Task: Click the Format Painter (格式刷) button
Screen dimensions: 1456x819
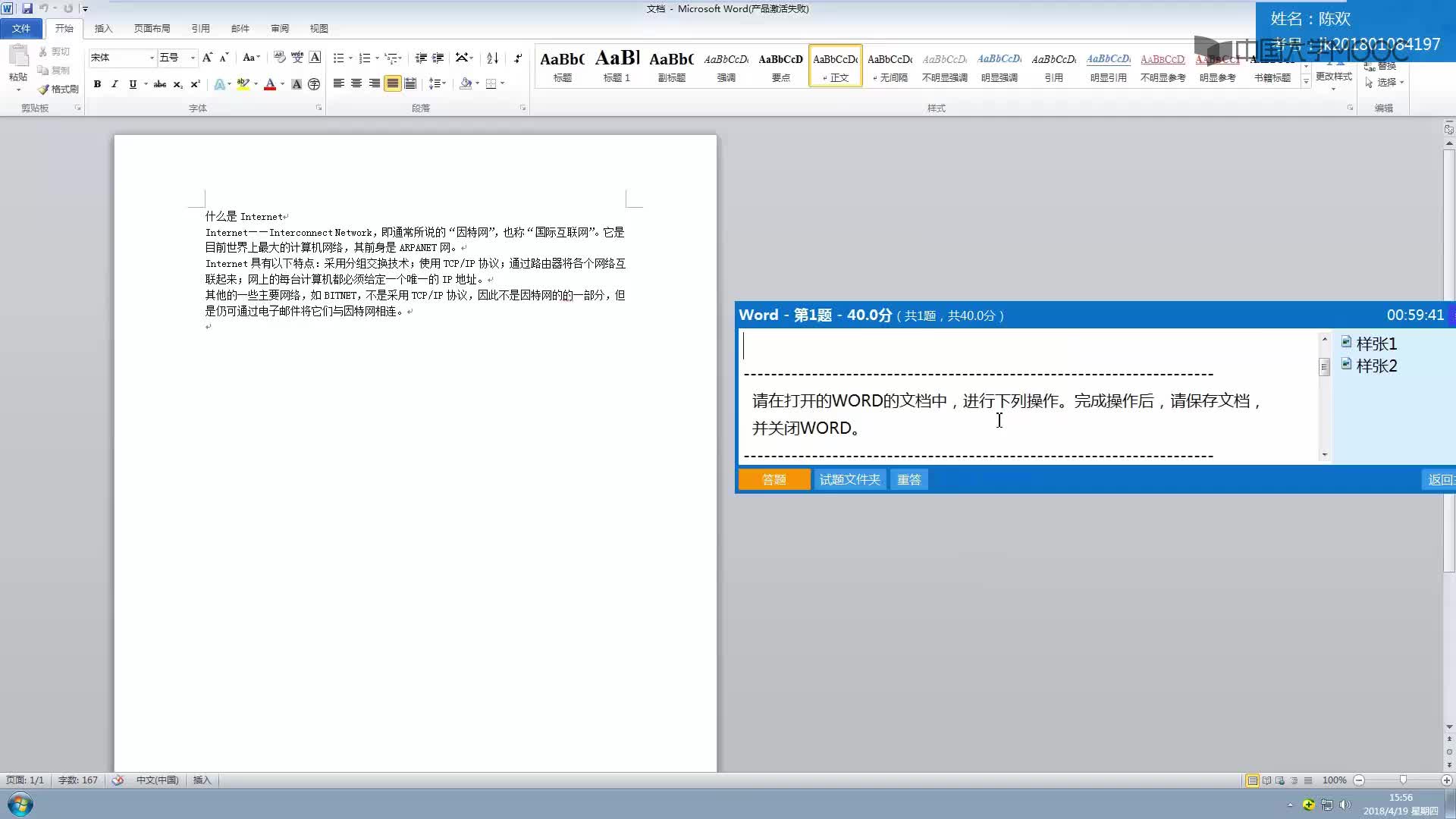Action: click(58, 89)
